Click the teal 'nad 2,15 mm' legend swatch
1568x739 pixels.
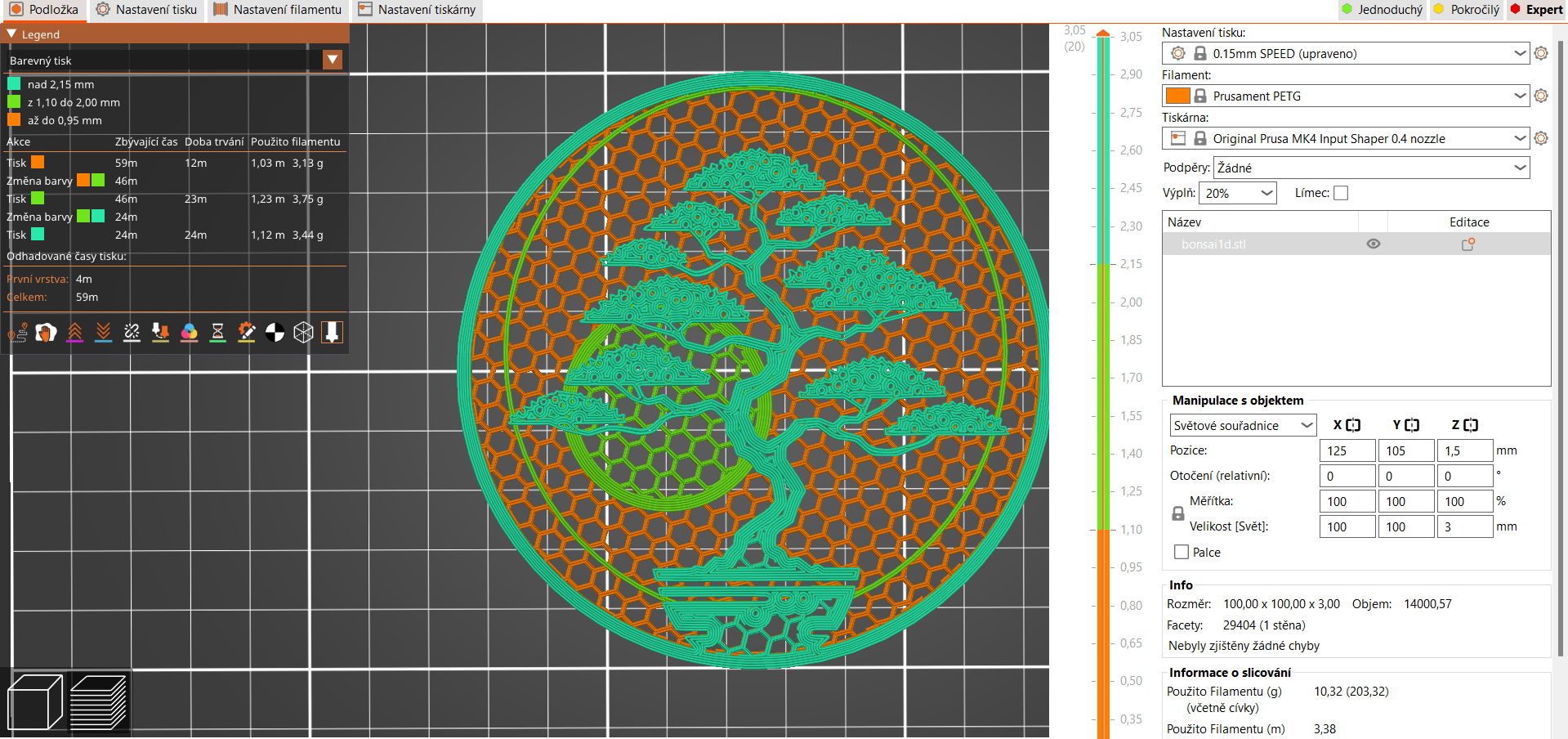click(14, 84)
